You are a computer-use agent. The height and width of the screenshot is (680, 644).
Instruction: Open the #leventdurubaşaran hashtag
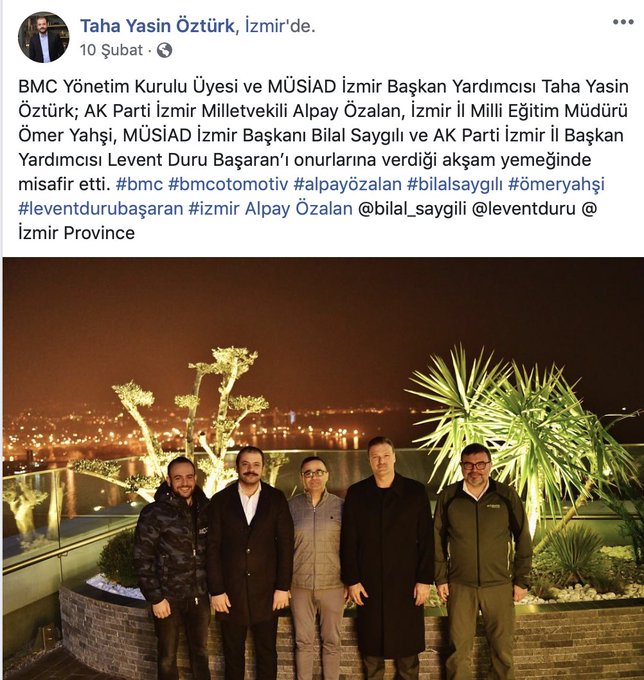click(101, 209)
